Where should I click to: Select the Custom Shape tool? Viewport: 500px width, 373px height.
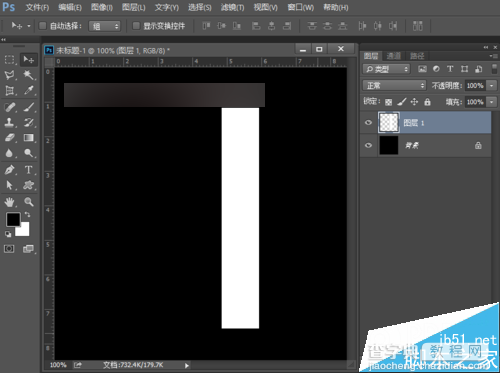click(x=29, y=185)
